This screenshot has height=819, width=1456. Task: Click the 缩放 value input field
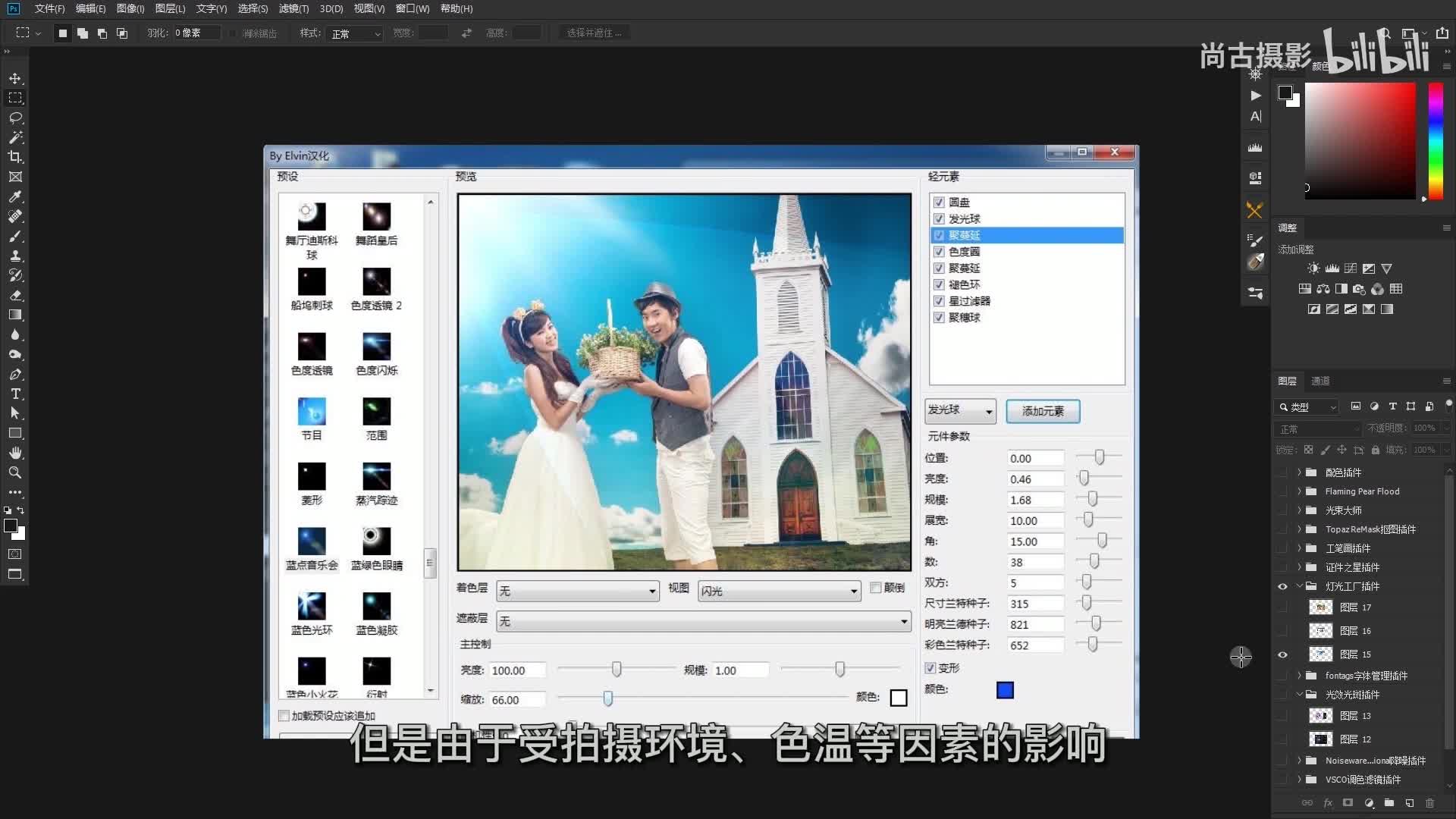point(517,700)
